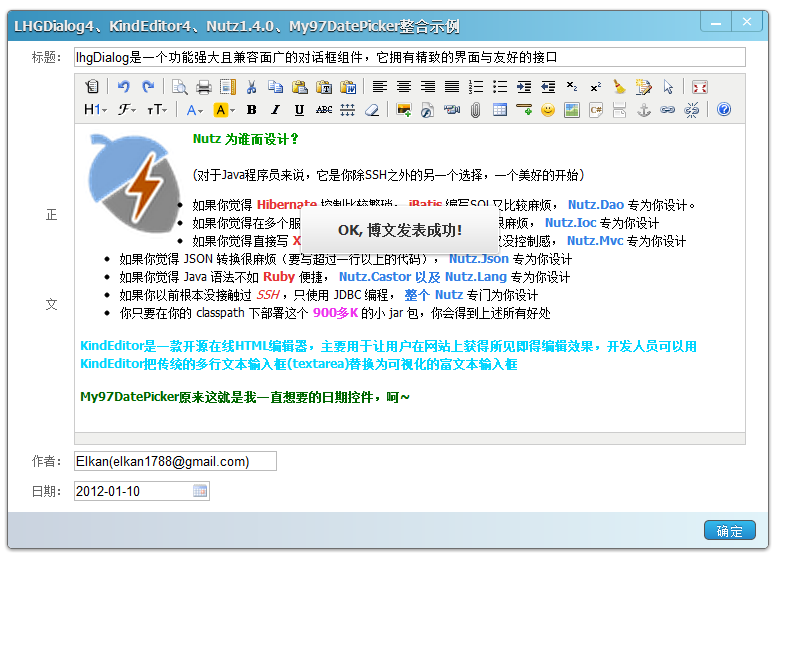Remove formatting with eraser icon
The width and height of the screenshot is (788, 672).
coord(372,110)
